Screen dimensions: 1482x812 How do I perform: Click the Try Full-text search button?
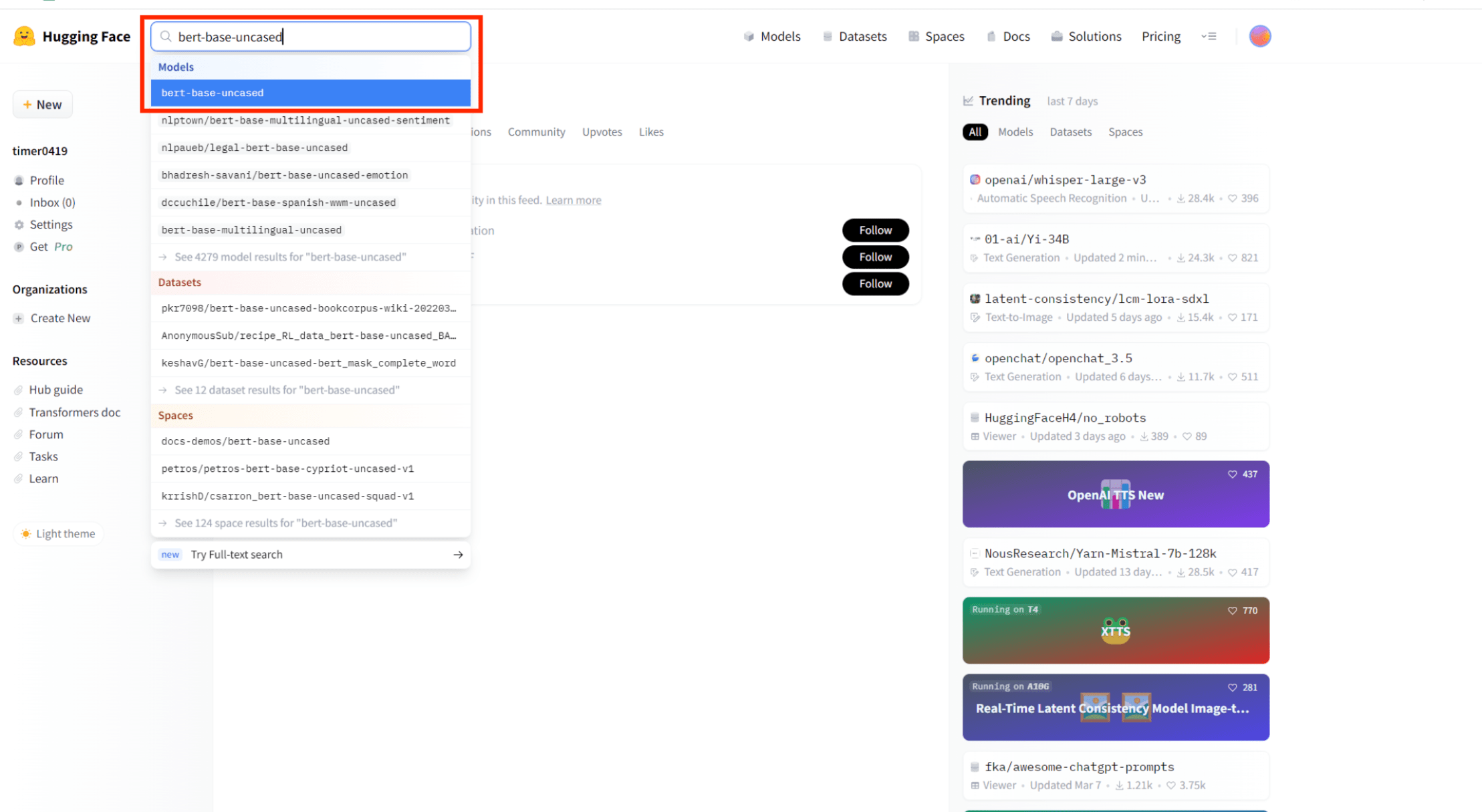click(x=311, y=554)
